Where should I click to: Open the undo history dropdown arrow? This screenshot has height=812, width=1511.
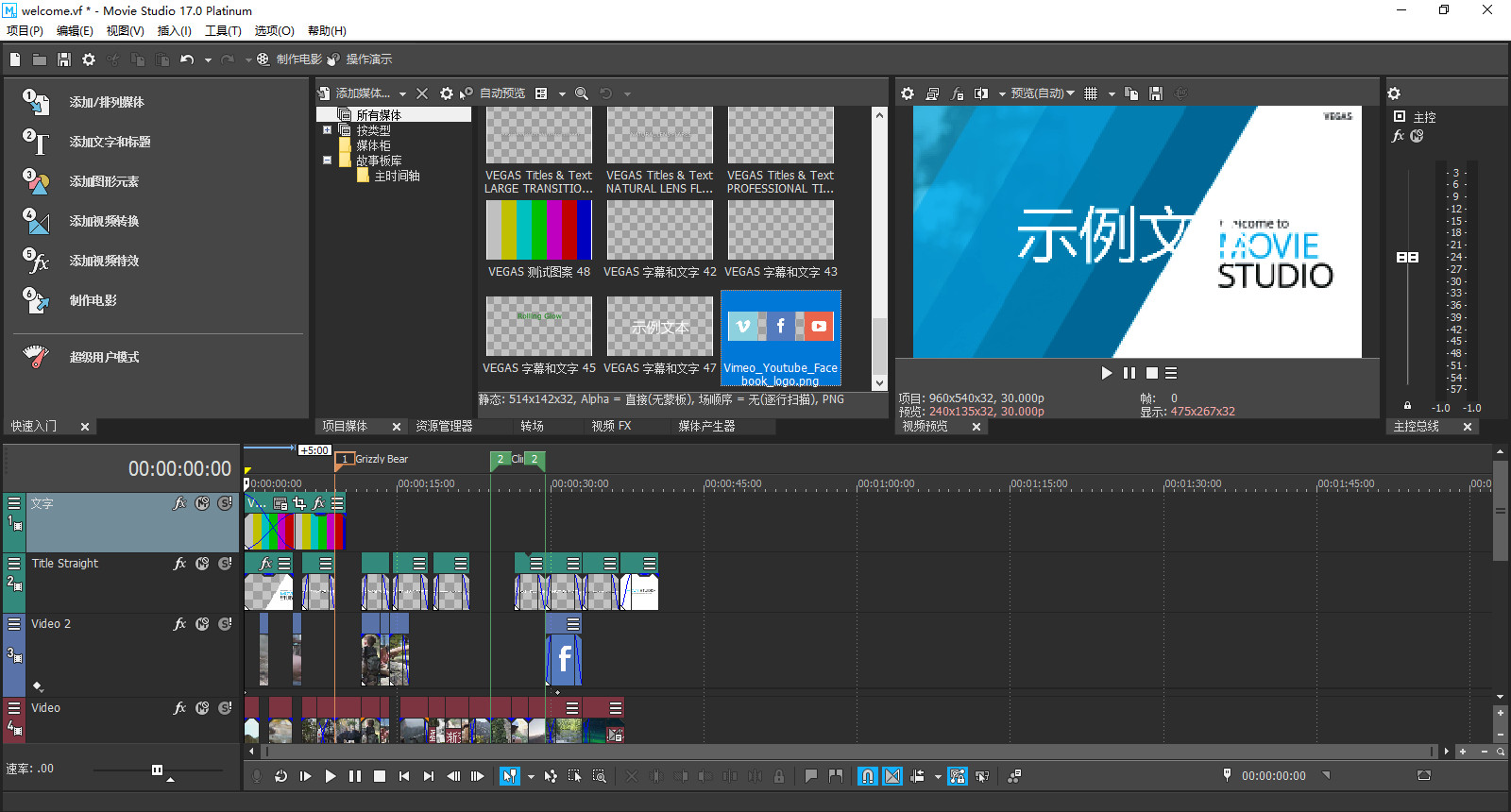point(208,60)
